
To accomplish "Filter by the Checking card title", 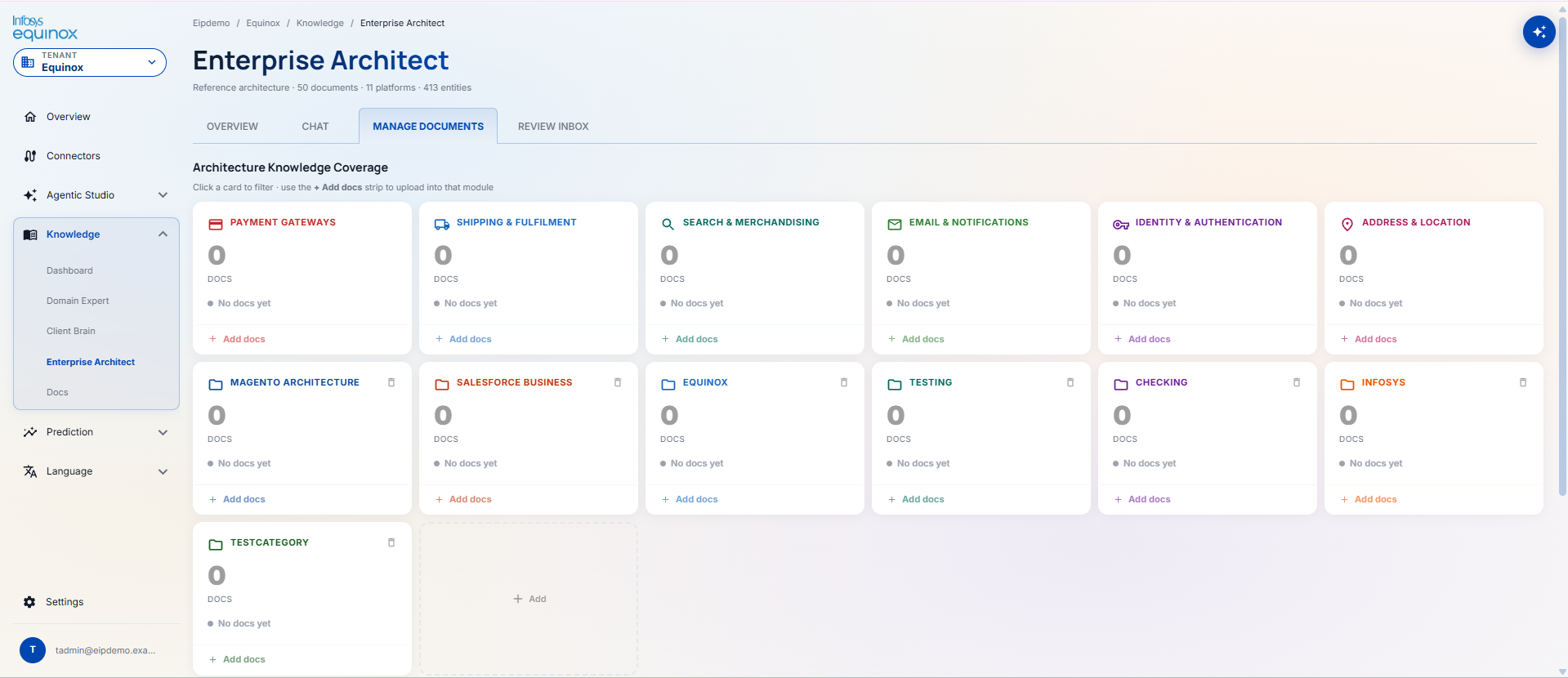I will [1161, 382].
